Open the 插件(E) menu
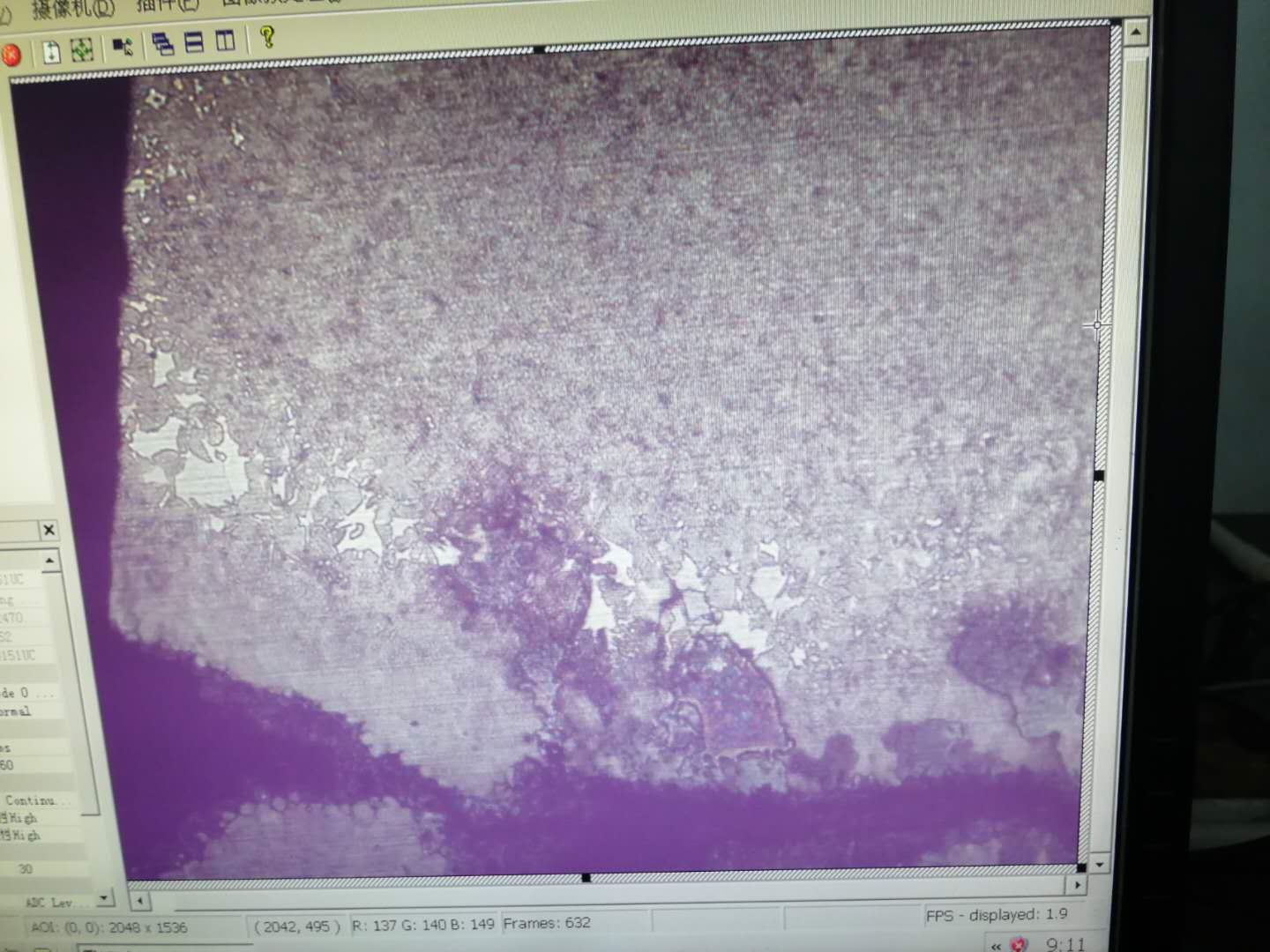This screenshot has height=952, width=1270. pos(168,5)
